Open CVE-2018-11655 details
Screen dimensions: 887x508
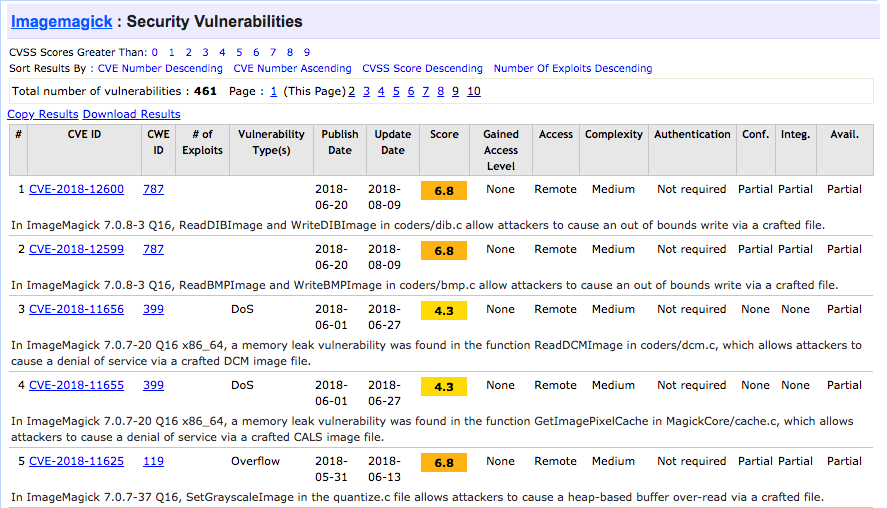pos(76,385)
